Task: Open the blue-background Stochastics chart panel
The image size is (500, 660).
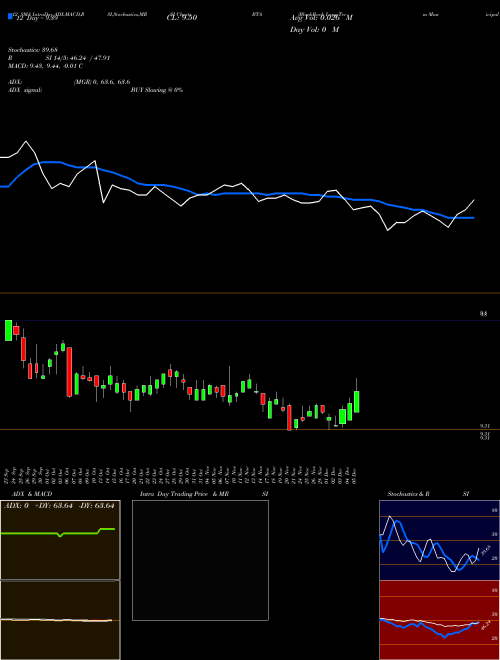Action: [x=439, y=540]
